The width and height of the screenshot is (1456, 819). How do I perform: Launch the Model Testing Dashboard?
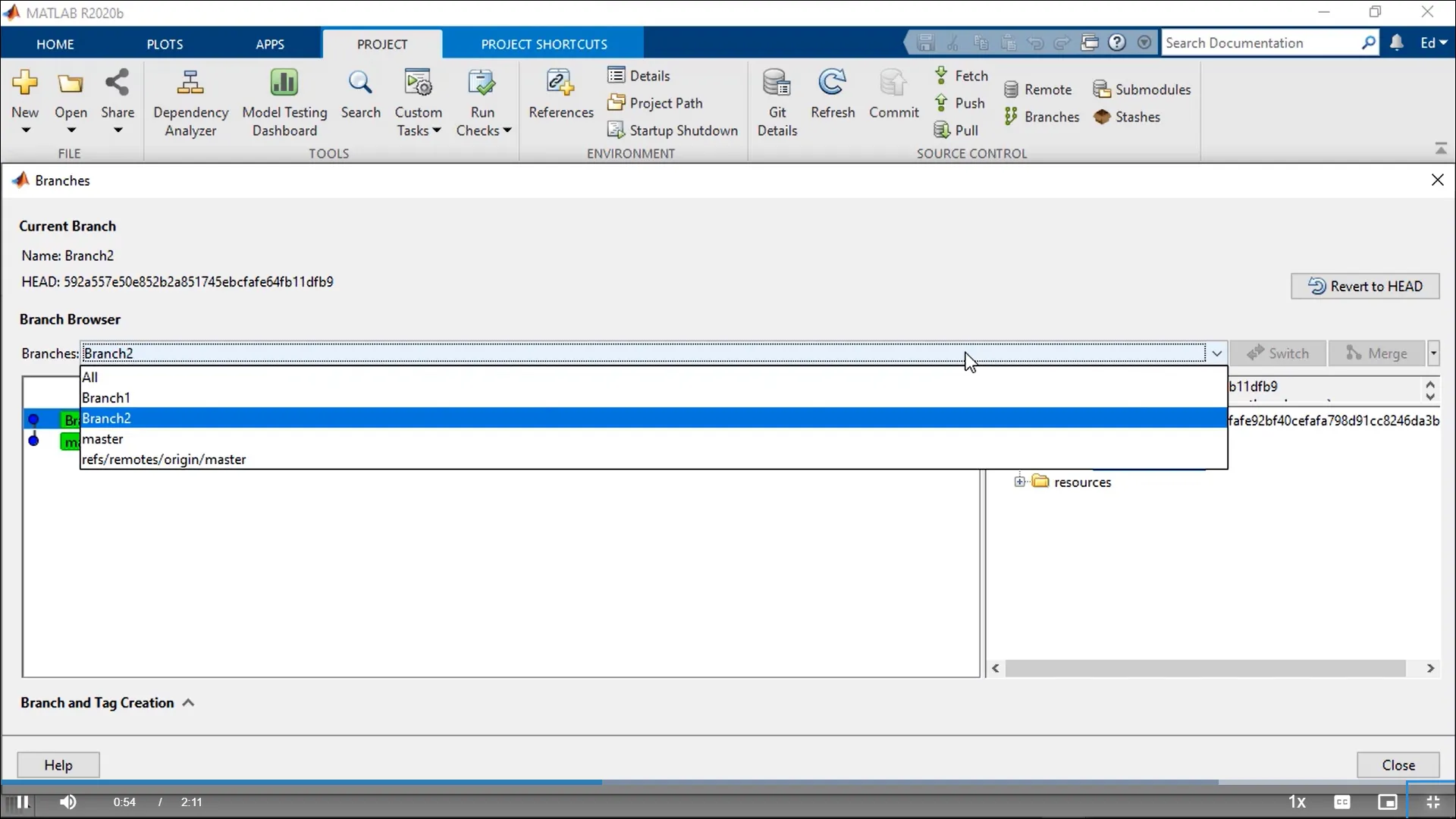[284, 101]
